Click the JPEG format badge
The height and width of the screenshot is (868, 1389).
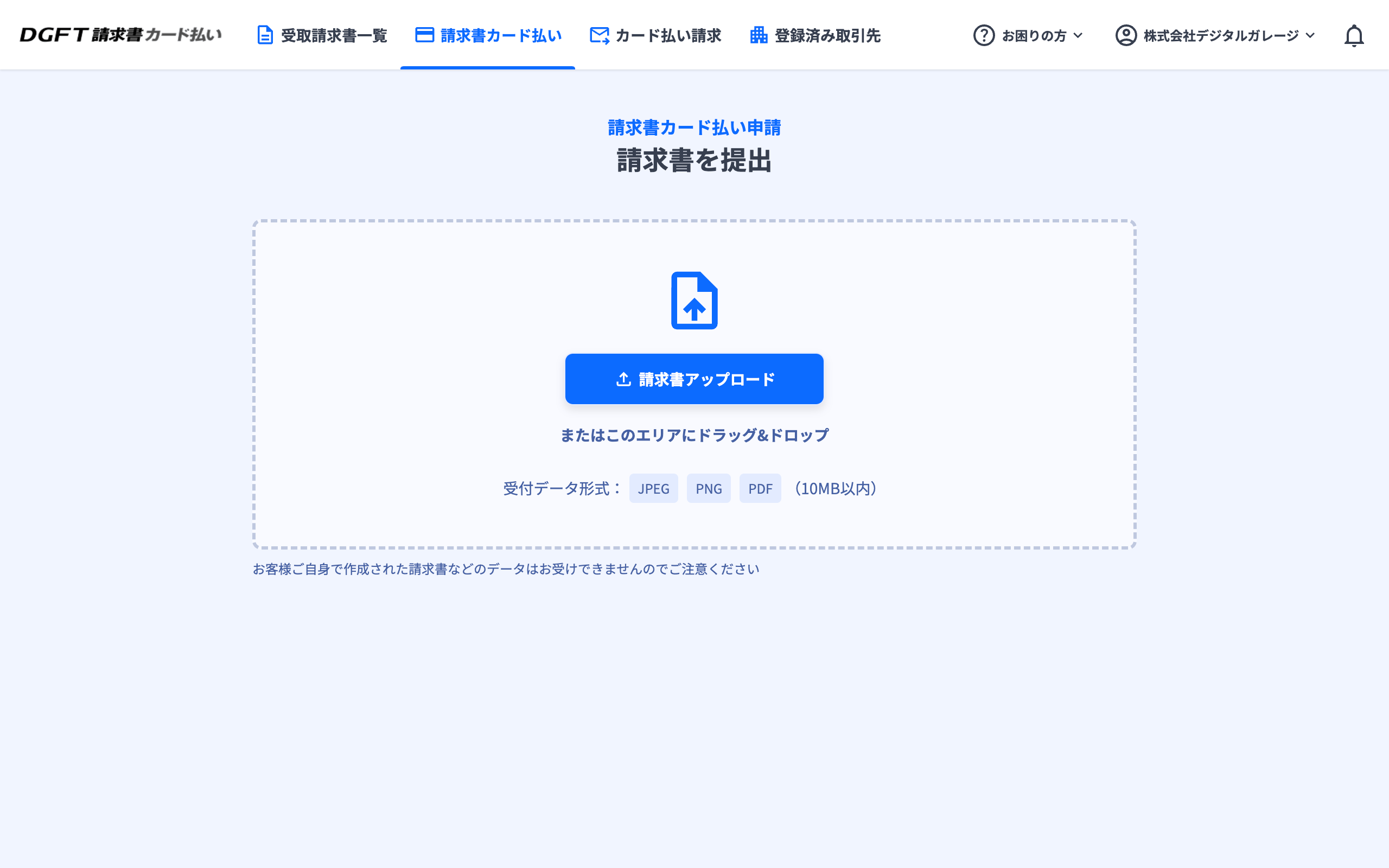[x=653, y=489]
